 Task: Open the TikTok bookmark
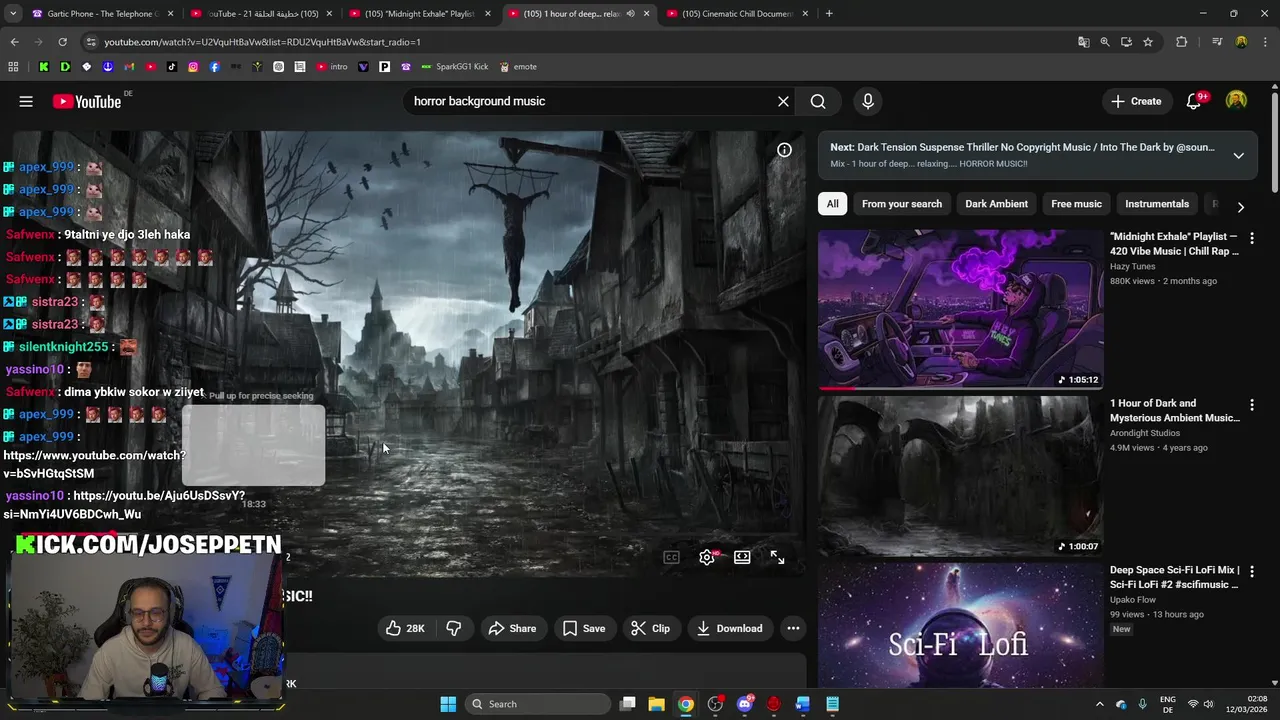click(x=172, y=67)
